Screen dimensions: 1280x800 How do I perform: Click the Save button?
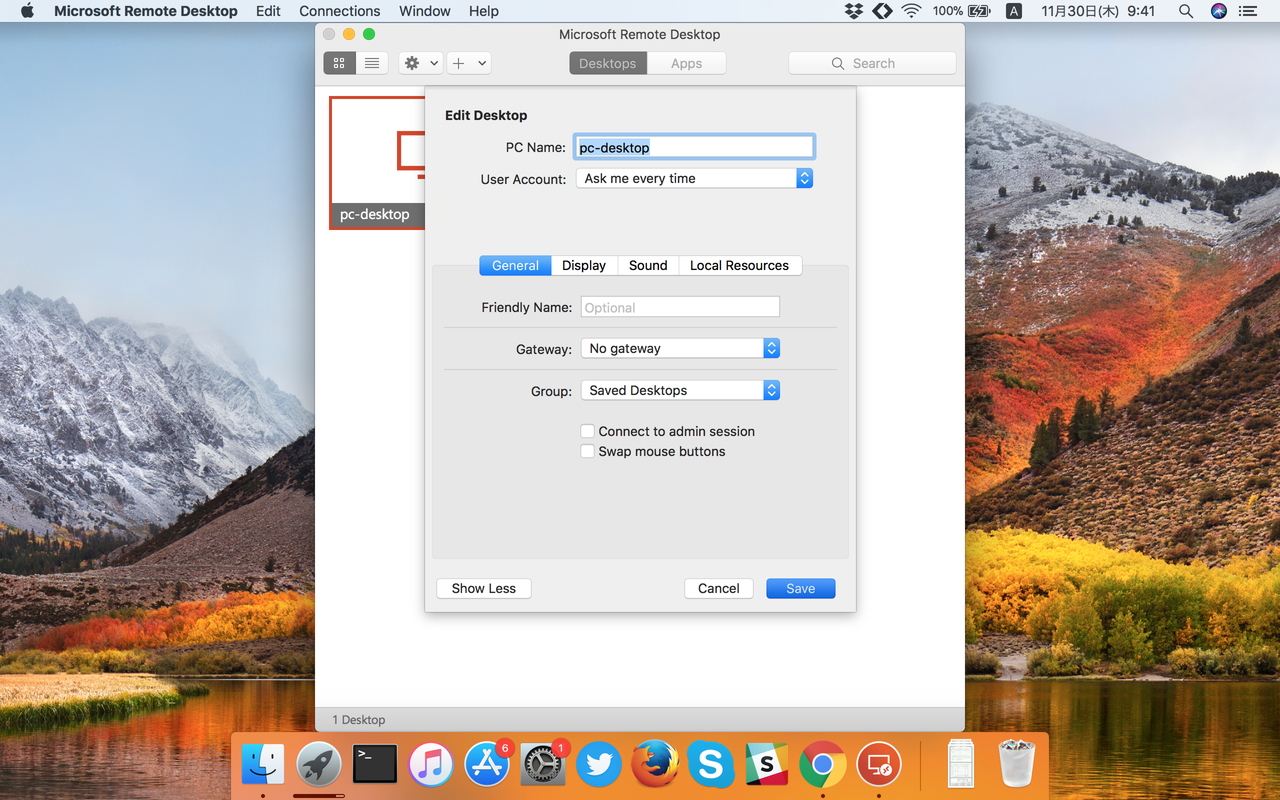point(801,588)
